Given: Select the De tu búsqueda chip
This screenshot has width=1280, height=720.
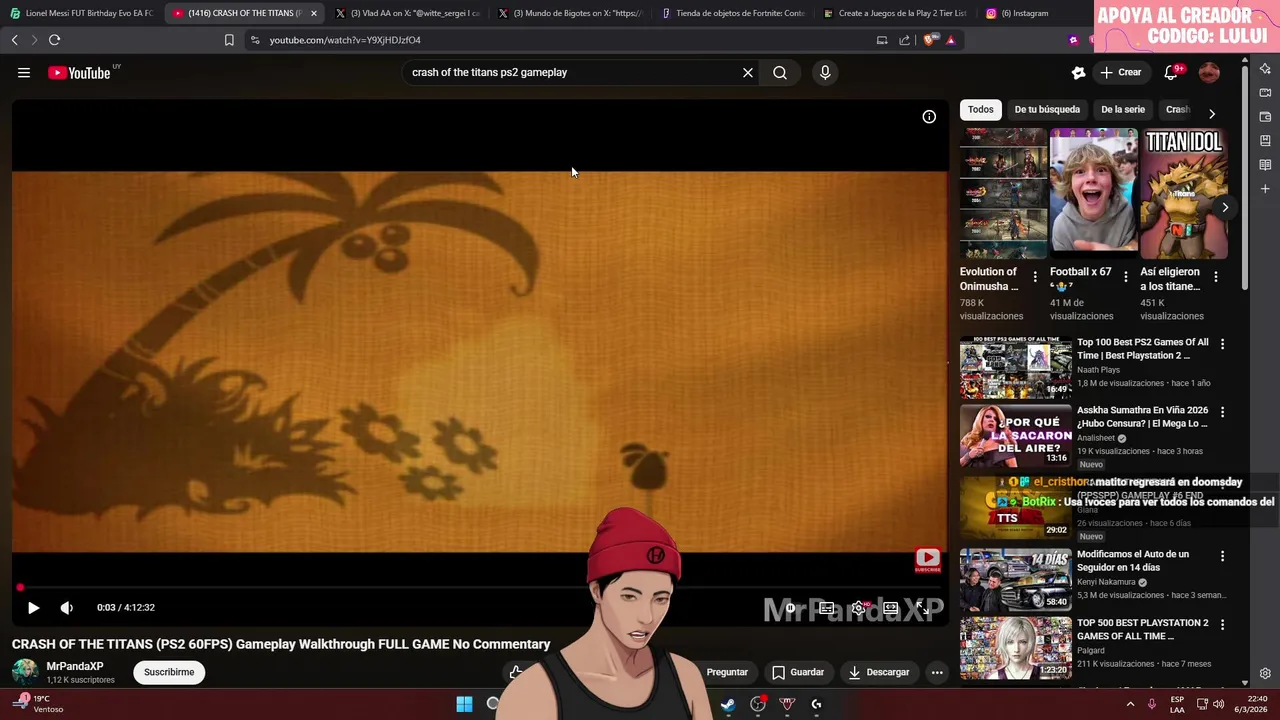Looking at the screenshot, I should point(1047,109).
